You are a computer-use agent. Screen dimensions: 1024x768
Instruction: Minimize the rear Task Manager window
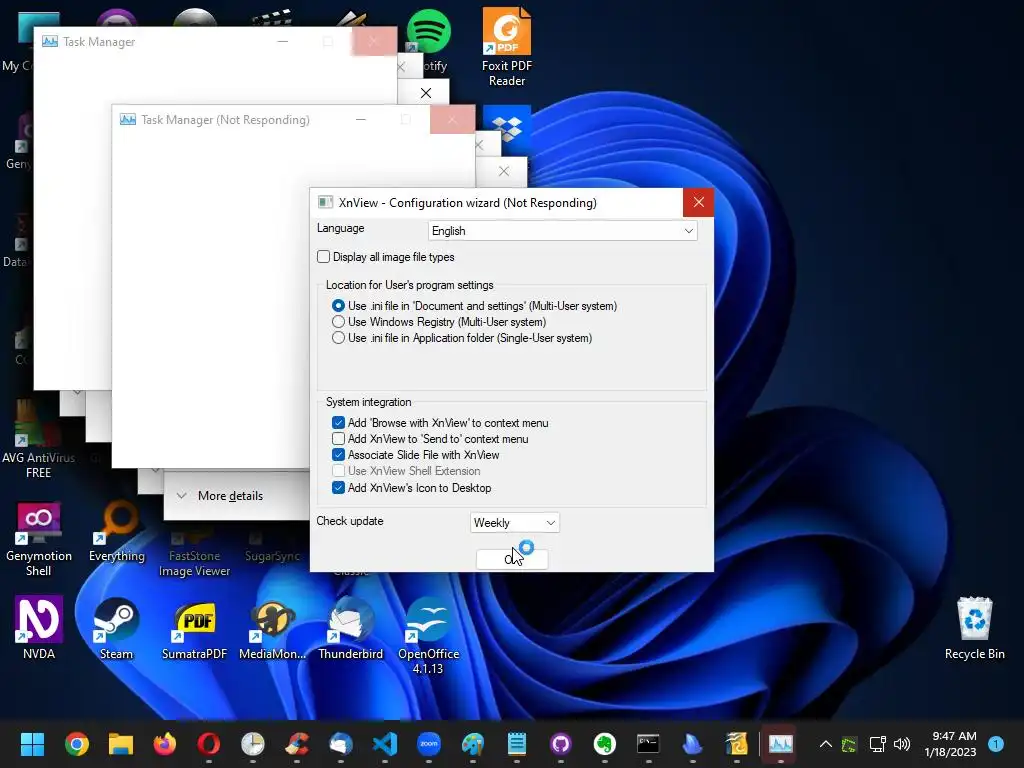[283, 41]
